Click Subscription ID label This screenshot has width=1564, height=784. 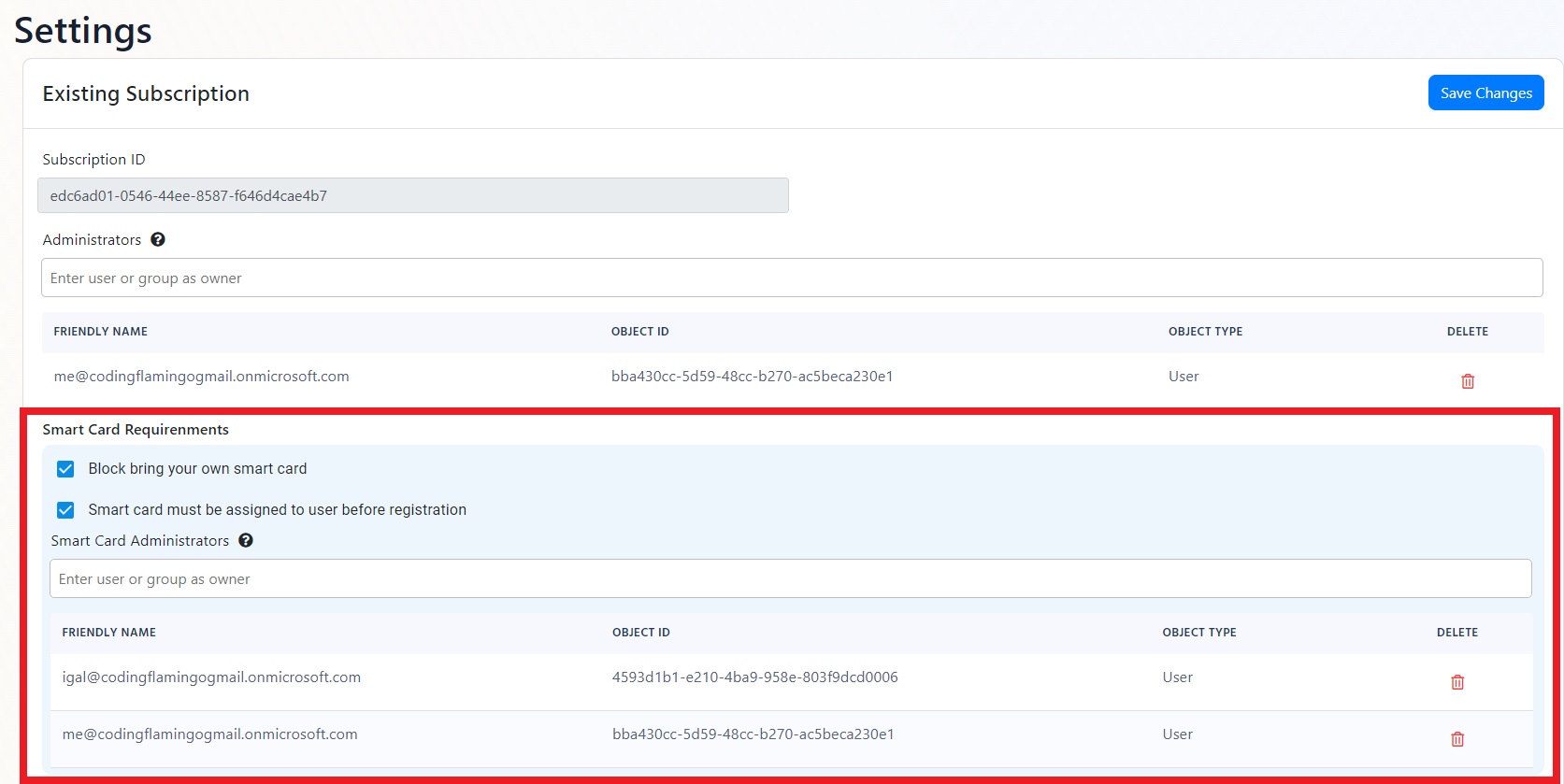pyautogui.click(x=93, y=160)
